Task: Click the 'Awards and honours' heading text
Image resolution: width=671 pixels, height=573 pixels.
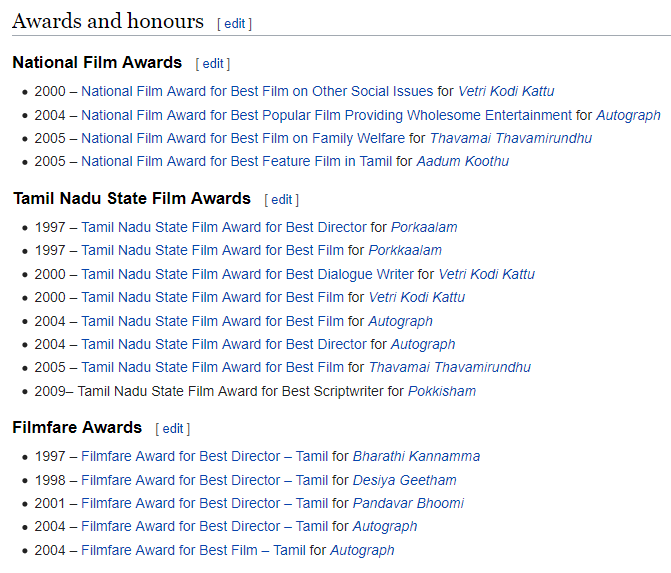Action: tap(108, 21)
